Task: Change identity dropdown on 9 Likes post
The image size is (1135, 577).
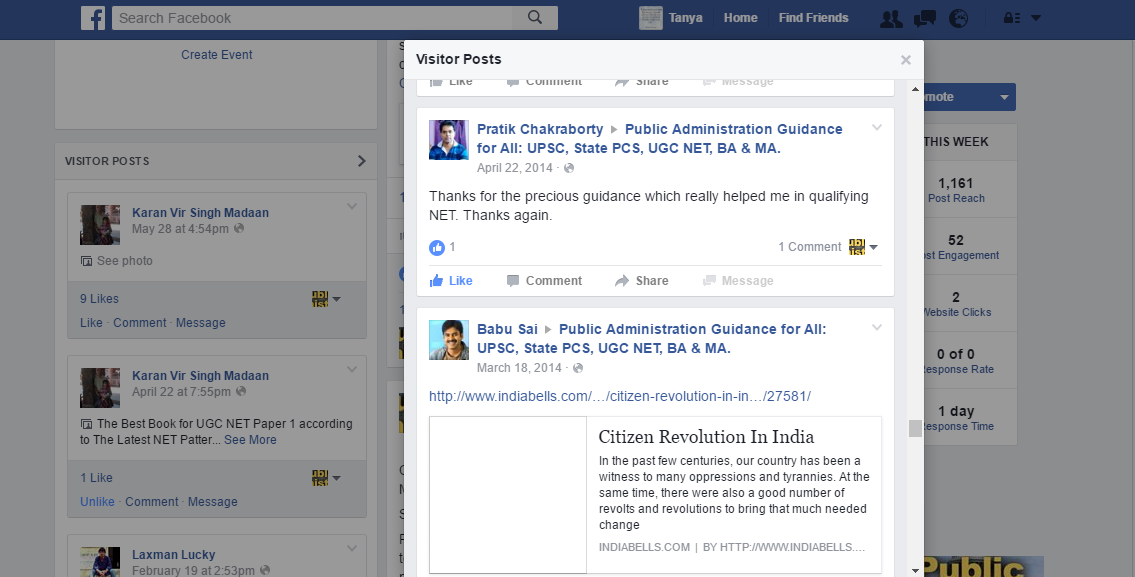Action: (326, 299)
